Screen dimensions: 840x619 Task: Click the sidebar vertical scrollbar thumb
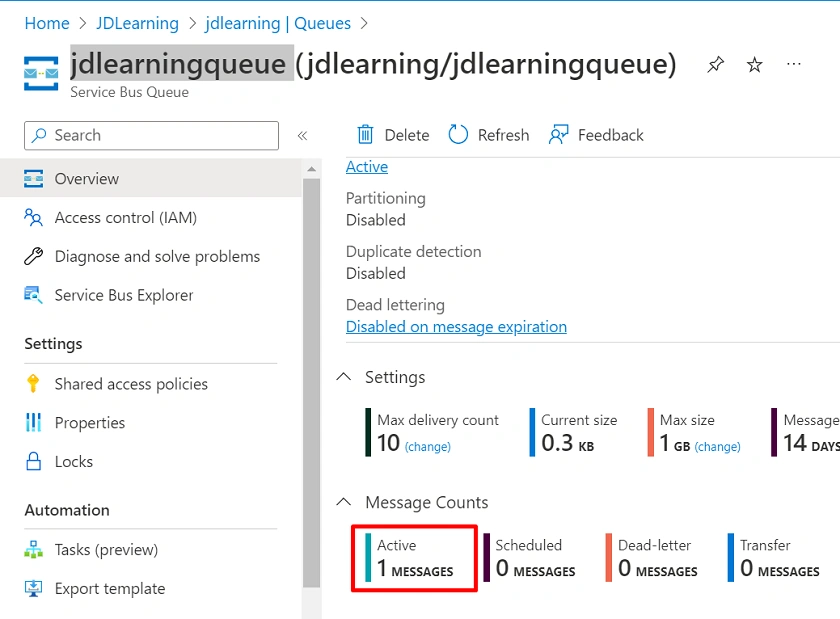[311, 383]
